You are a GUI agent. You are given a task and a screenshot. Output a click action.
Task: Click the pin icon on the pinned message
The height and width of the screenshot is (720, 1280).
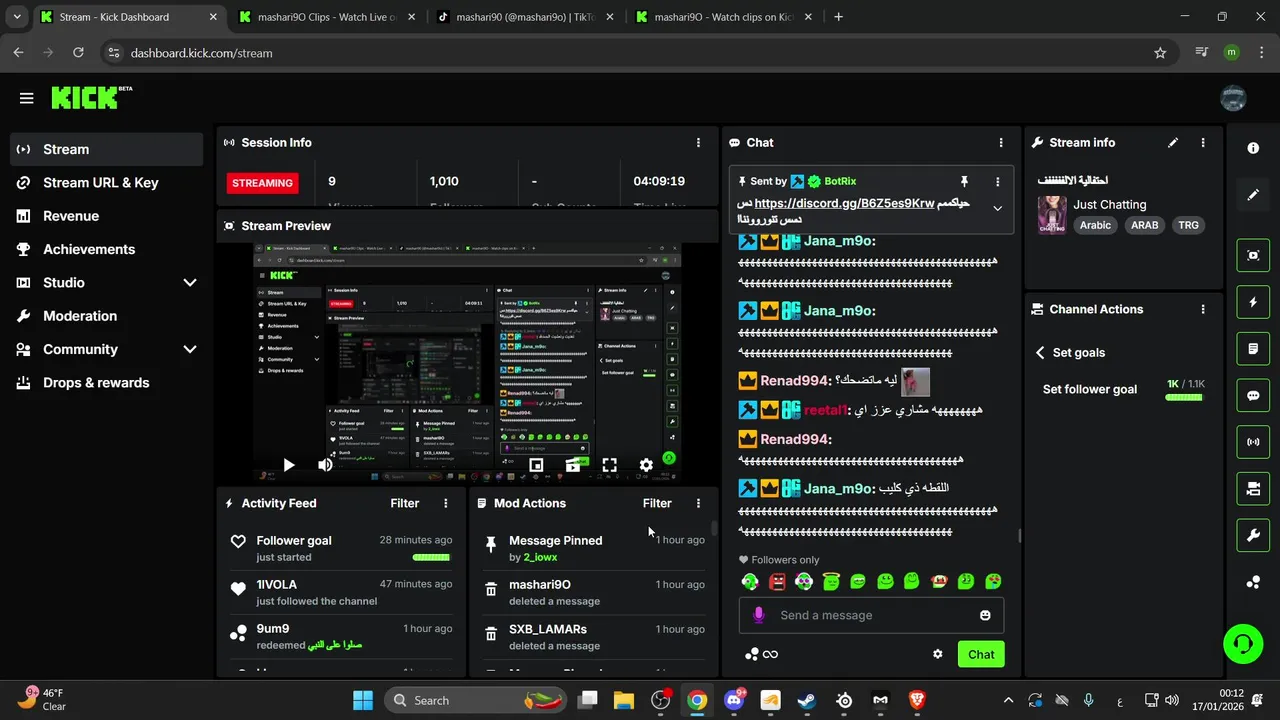click(x=964, y=181)
